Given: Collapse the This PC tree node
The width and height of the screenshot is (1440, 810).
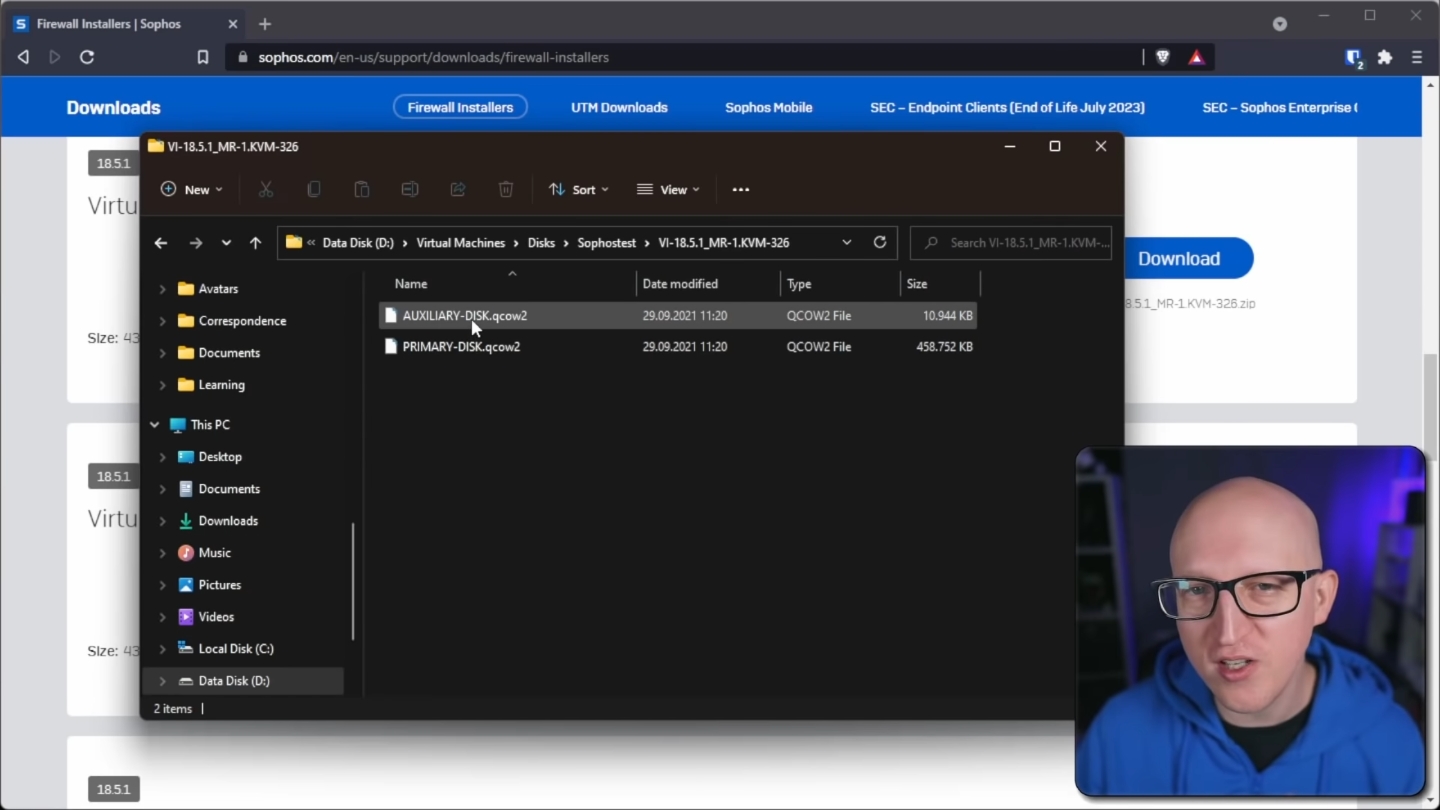Looking at the screenshot, I should [x=155, y=425].
